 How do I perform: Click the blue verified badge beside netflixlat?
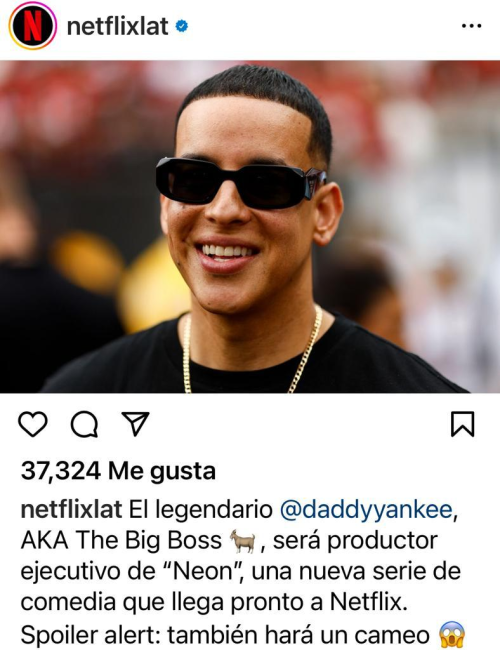click(182, 26)
